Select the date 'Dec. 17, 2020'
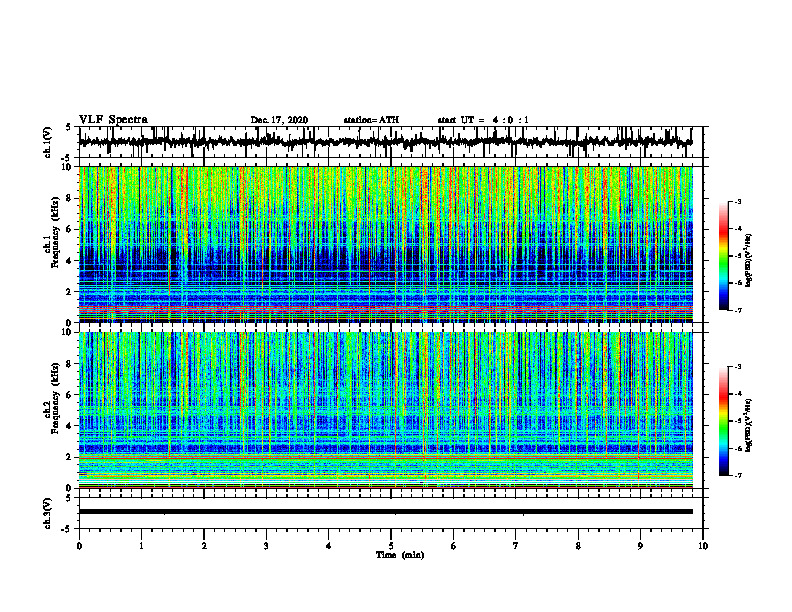Viewport: 792px width, 612px height. tap(279, 120)
